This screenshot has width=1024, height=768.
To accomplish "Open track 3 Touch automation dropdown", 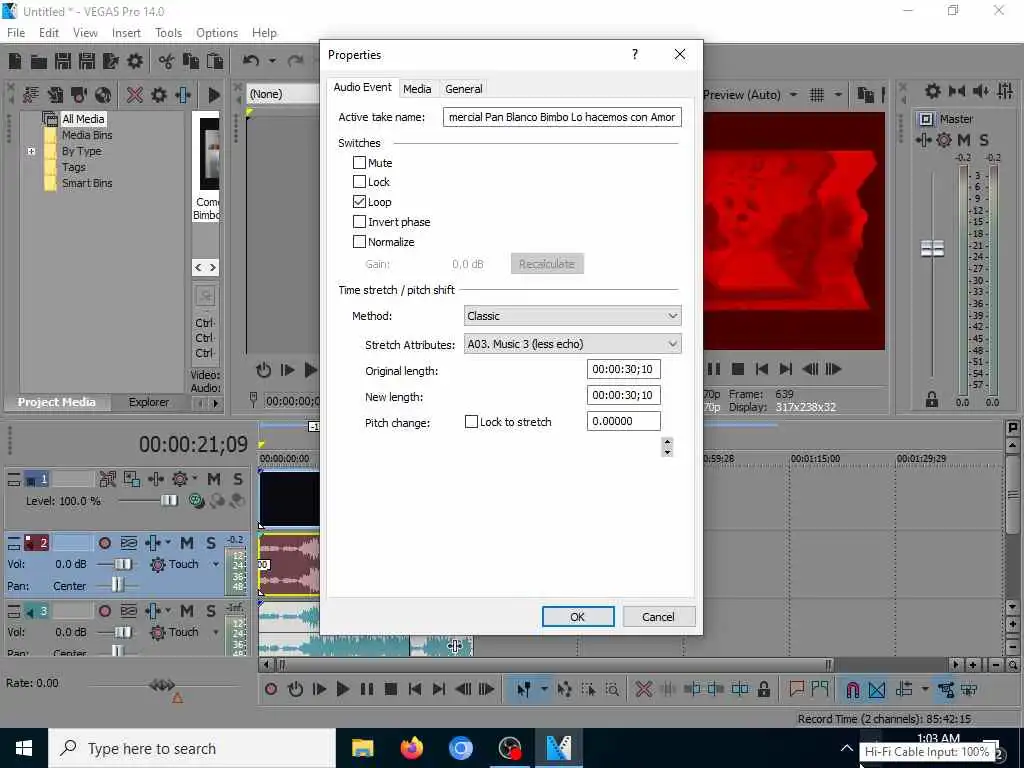I will [216, 632].
